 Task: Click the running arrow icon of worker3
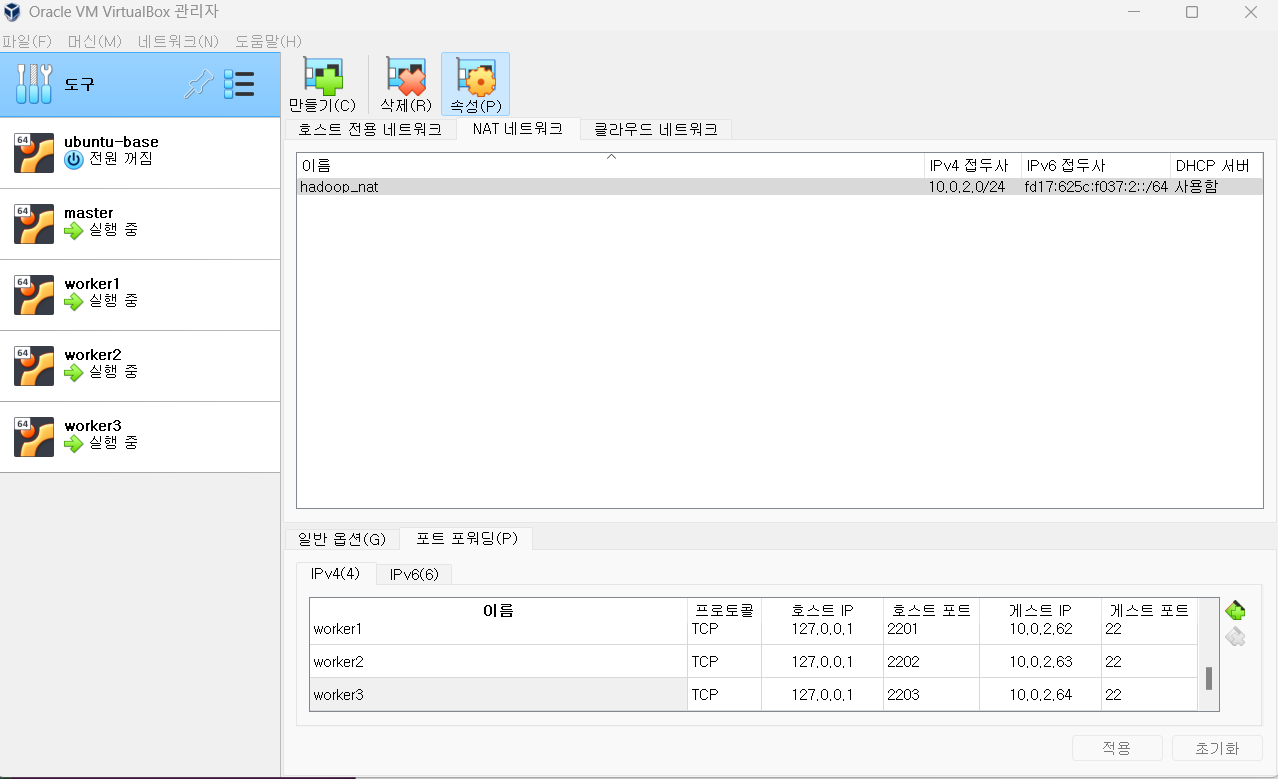pos(74,444)
